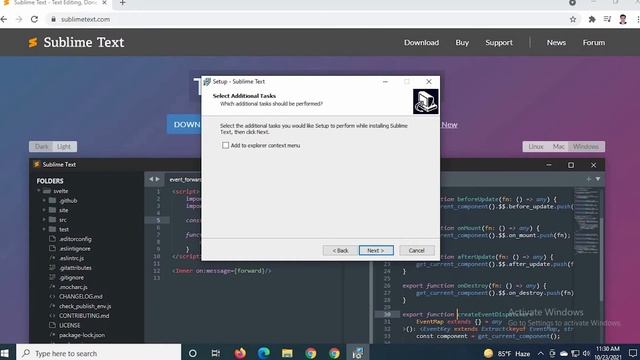Open a new browser tab
Image resolution: width=640 pixels, height=360 pixels.
pos(122,3)
